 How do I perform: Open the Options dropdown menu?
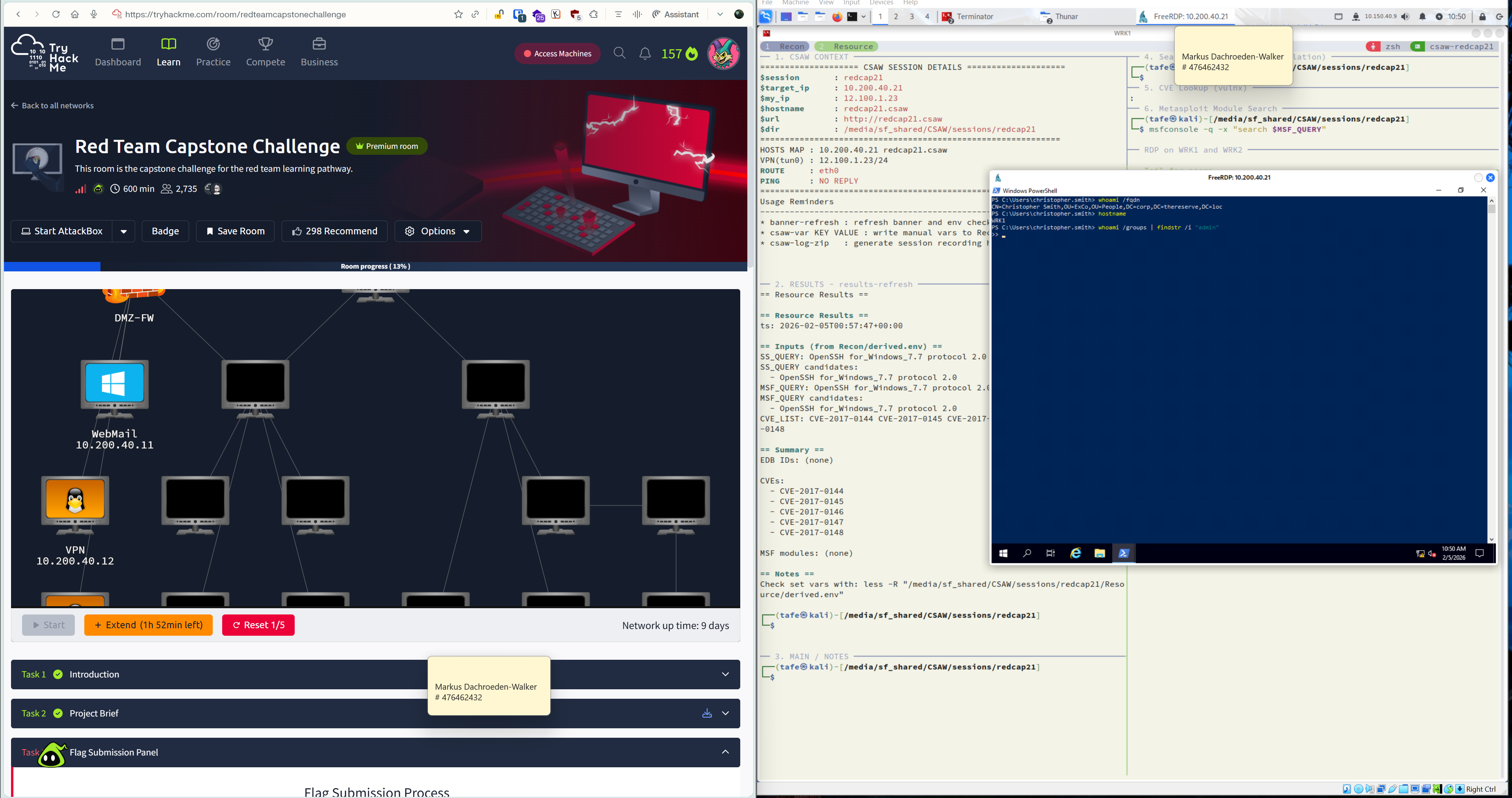[x=438, y=231]
